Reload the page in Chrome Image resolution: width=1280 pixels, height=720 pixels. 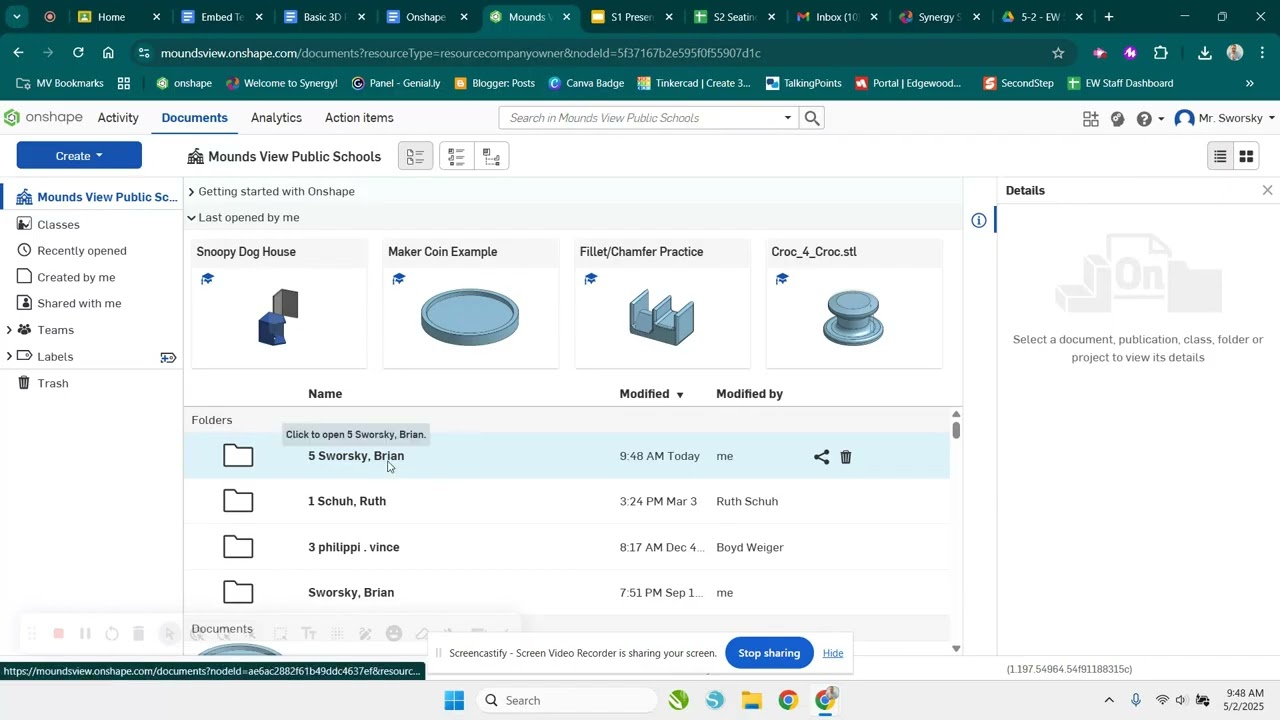point(78,53)
